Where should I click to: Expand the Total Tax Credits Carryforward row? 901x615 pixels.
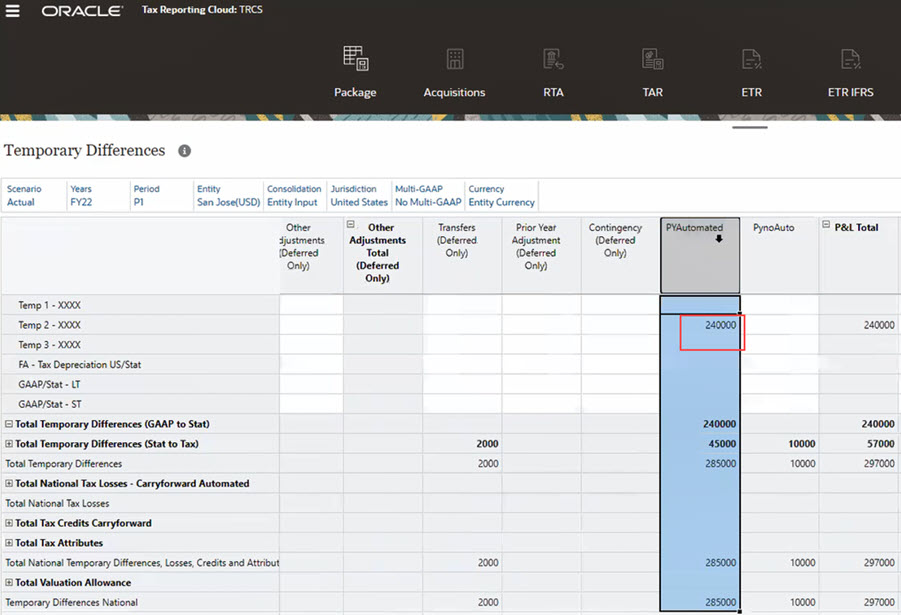[9, 523]
